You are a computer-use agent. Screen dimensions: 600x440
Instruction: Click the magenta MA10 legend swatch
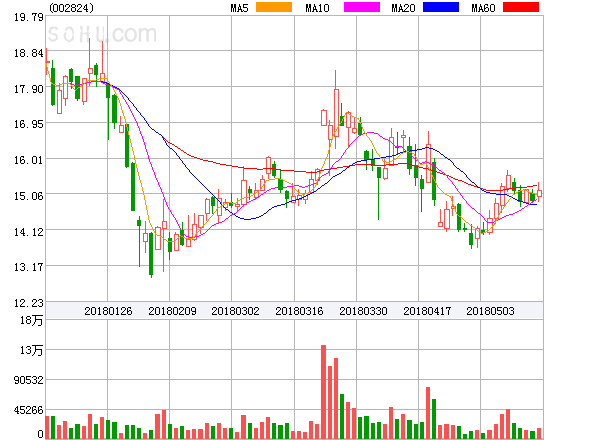(362, 7)
